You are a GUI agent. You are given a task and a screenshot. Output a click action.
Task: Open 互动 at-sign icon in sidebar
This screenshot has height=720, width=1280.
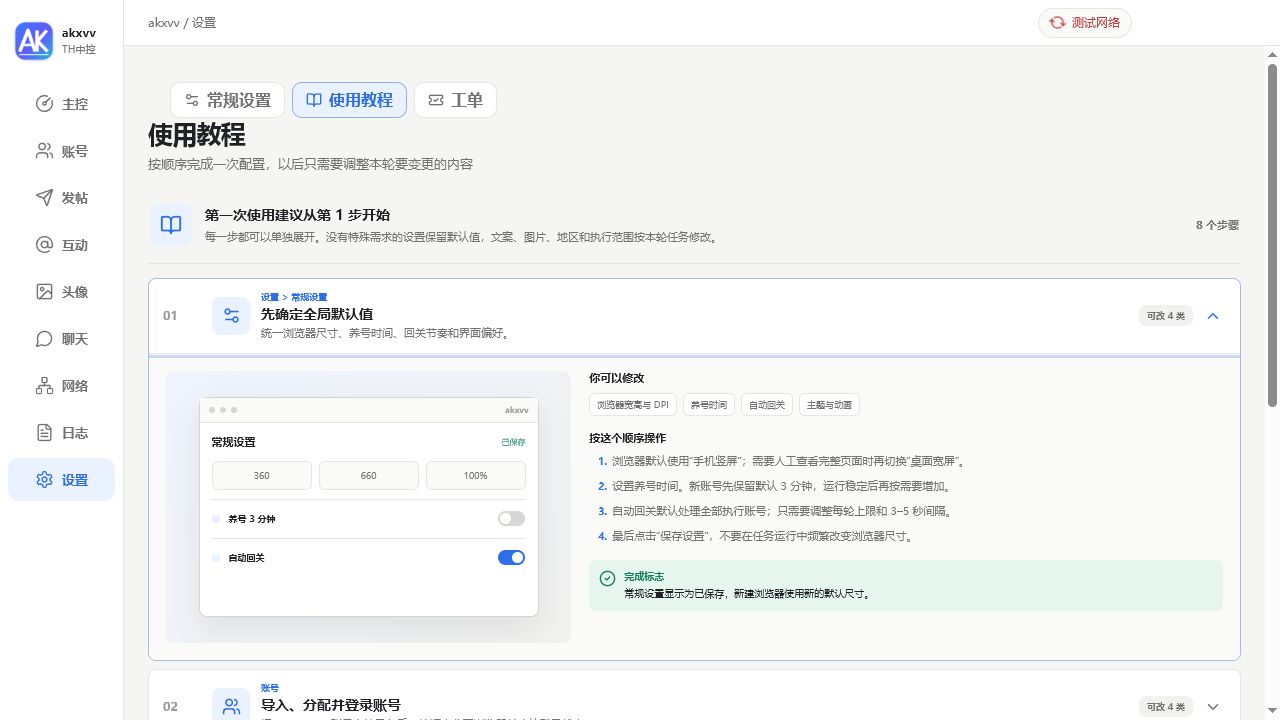click(44, 245)
